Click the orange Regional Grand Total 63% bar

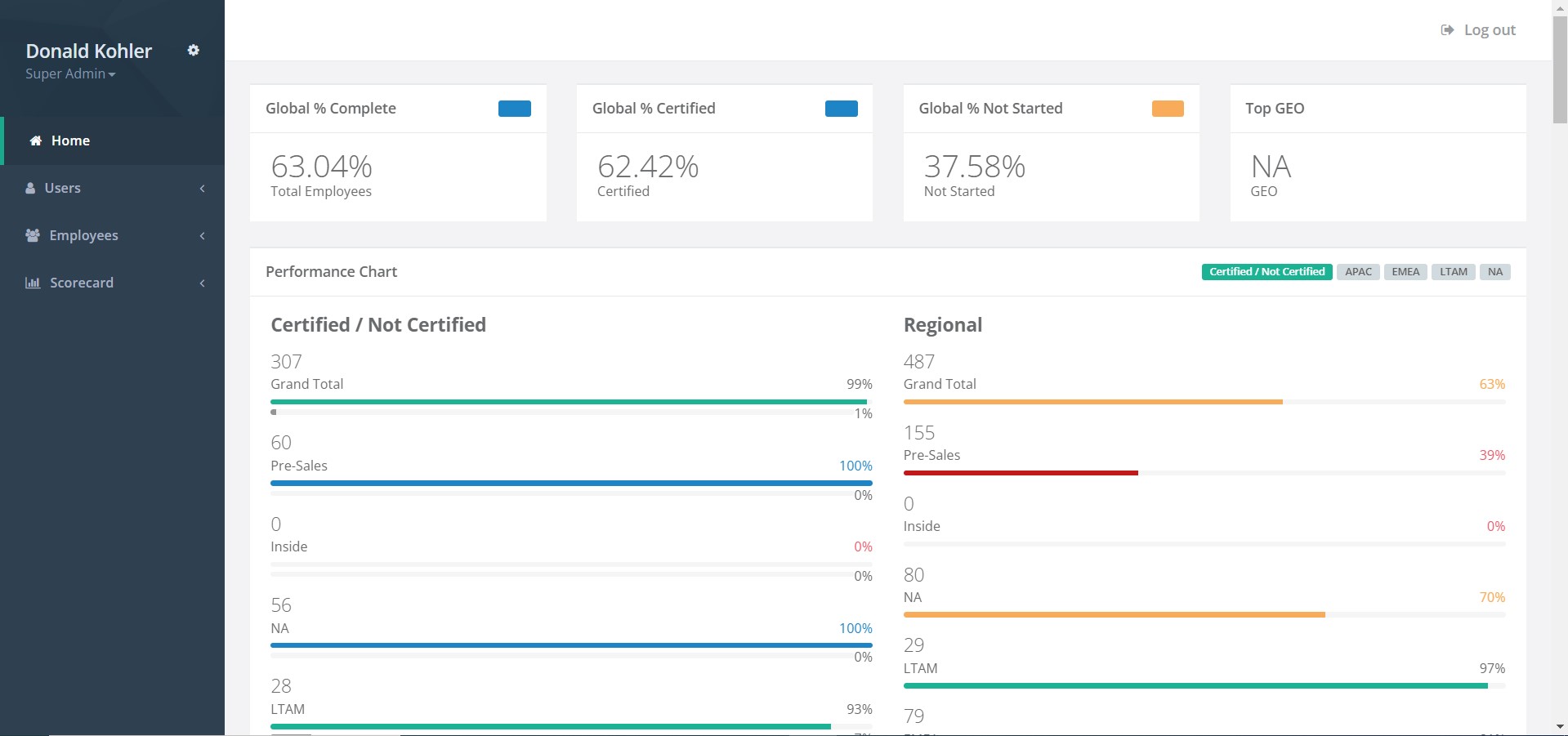(1093, 402)
